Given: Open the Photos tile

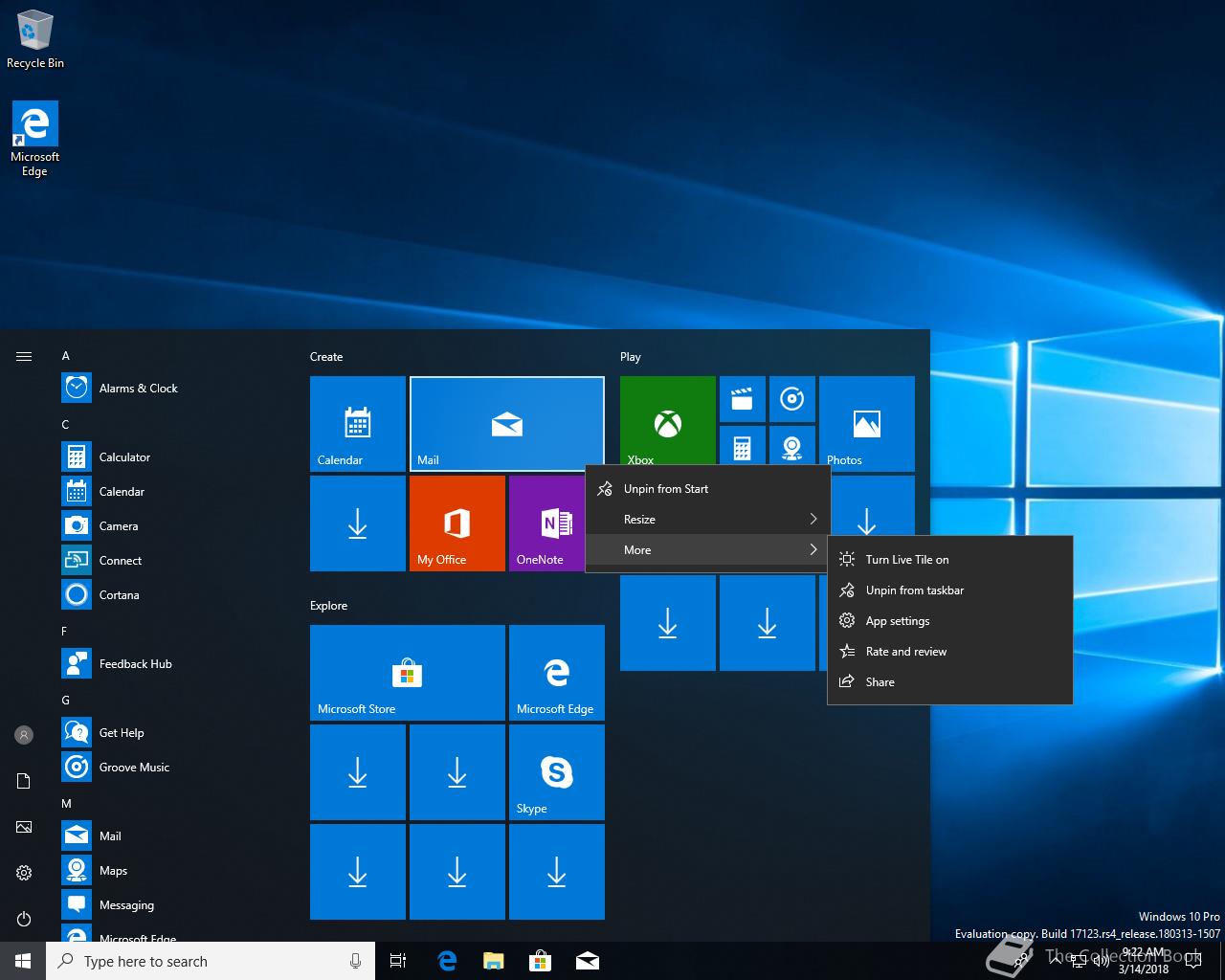Looking at the screenshot, I should [x=867, y=424].
